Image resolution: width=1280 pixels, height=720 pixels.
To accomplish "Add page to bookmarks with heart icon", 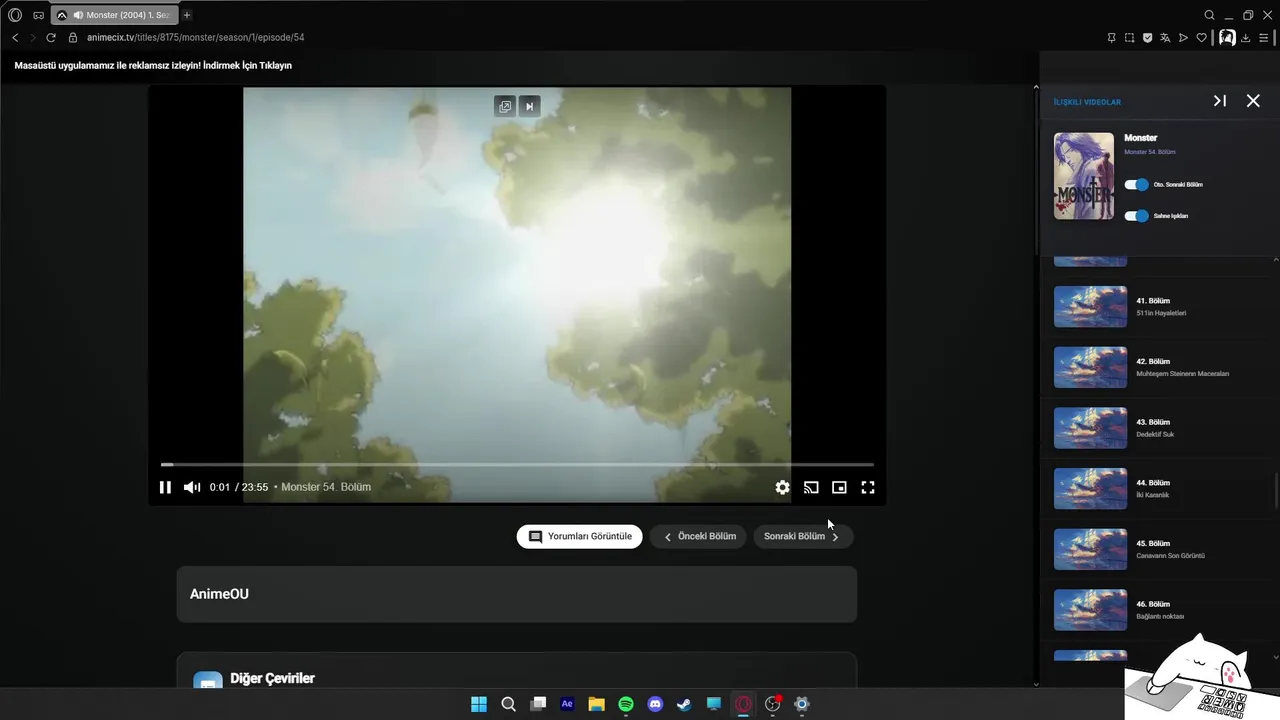I will (1202, 37).
